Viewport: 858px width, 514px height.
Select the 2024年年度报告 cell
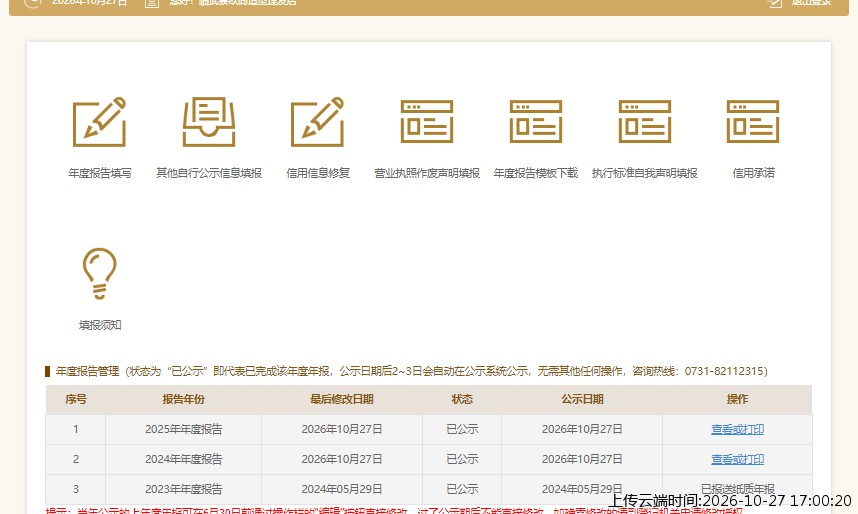click(x=183, y=459)
